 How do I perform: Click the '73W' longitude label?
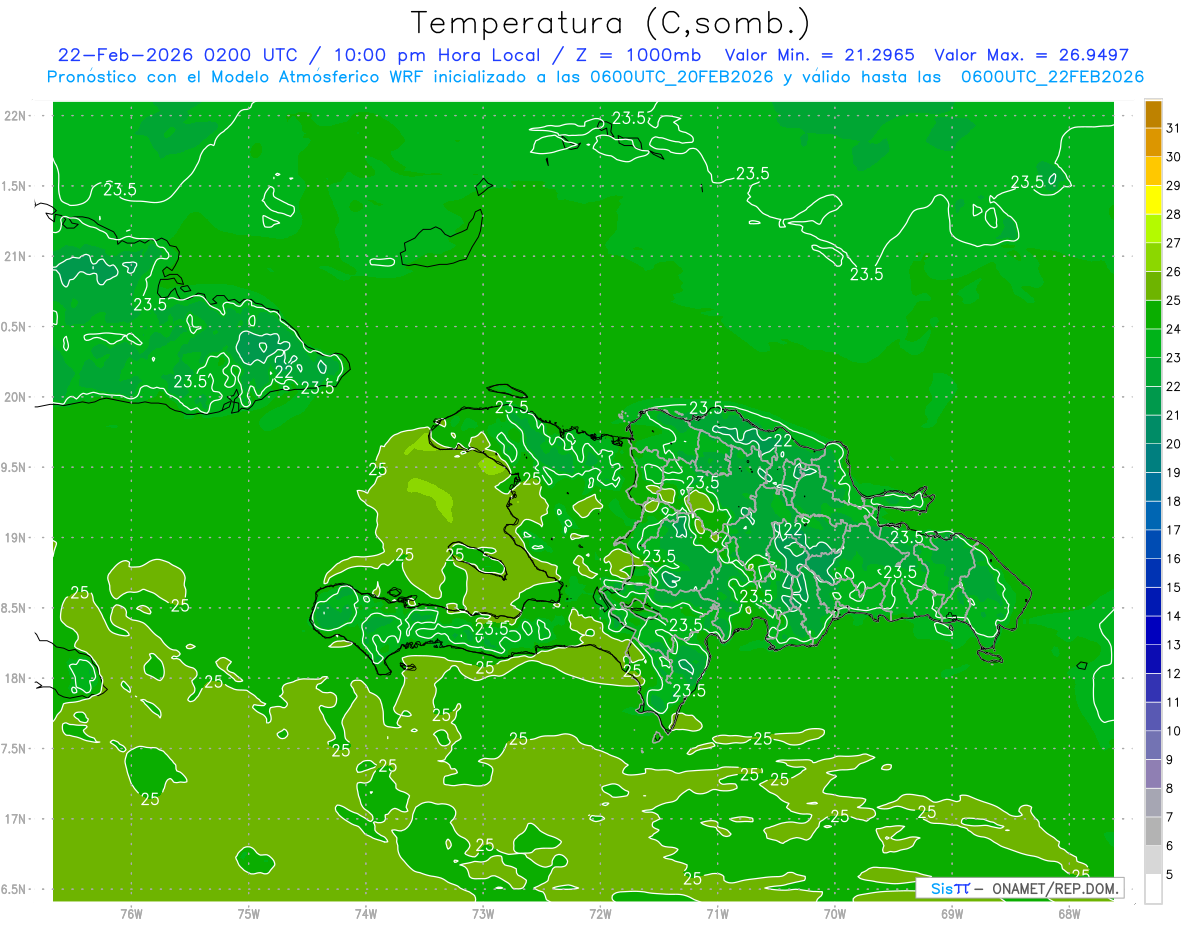[x=483, y=913]
